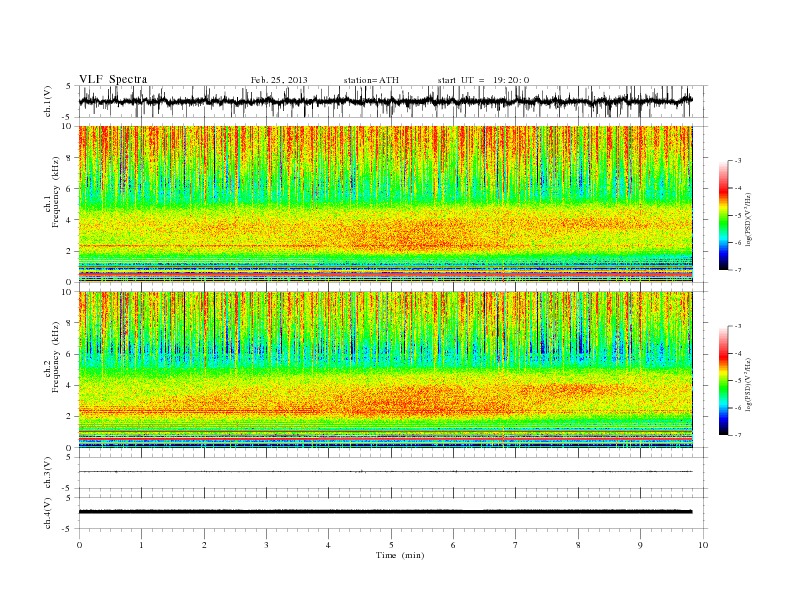Click the "8" kHz tick of ch.1 spectrogram
This screenshot has width=792, height=612.
pyautogui.click(x=69, y=158)
